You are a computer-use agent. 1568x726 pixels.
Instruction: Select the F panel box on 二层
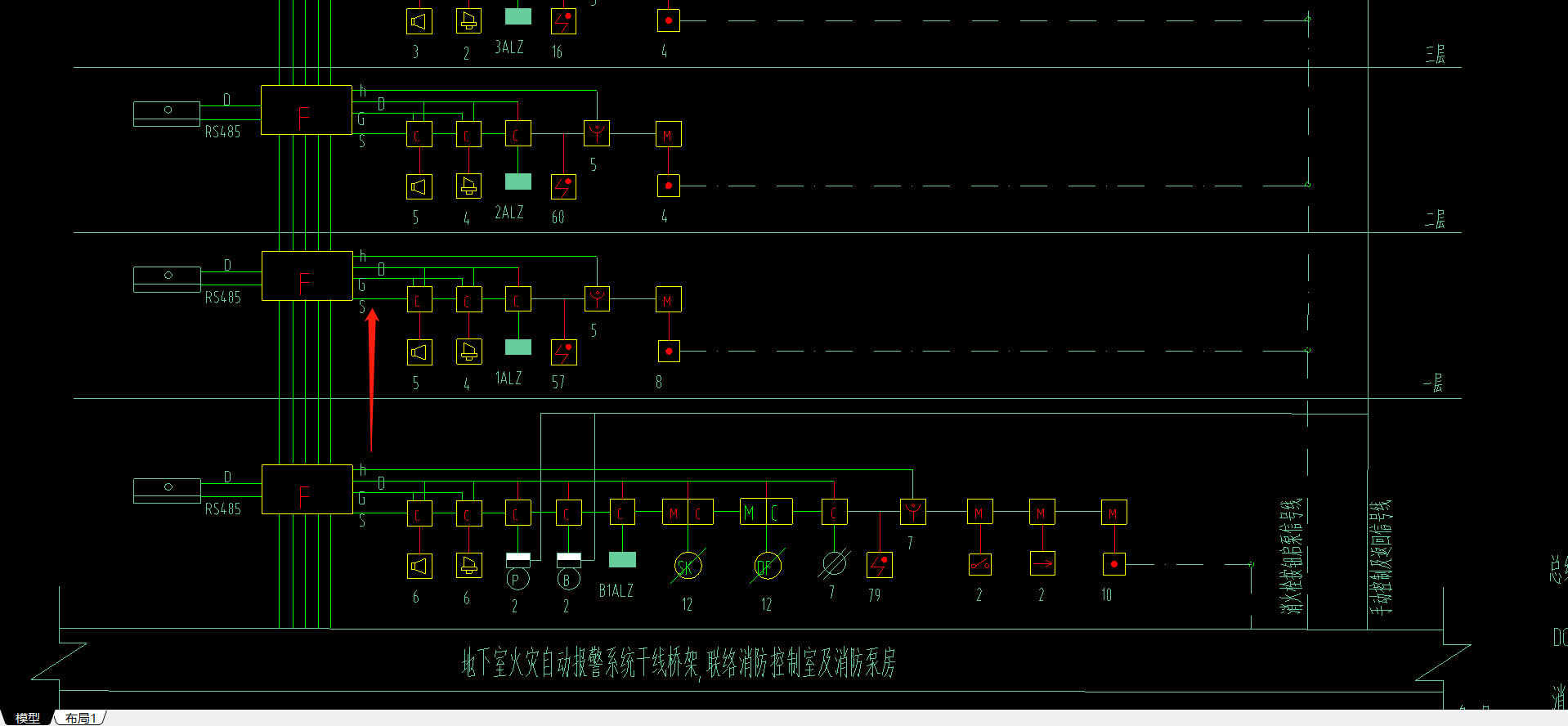pos(307,110)
